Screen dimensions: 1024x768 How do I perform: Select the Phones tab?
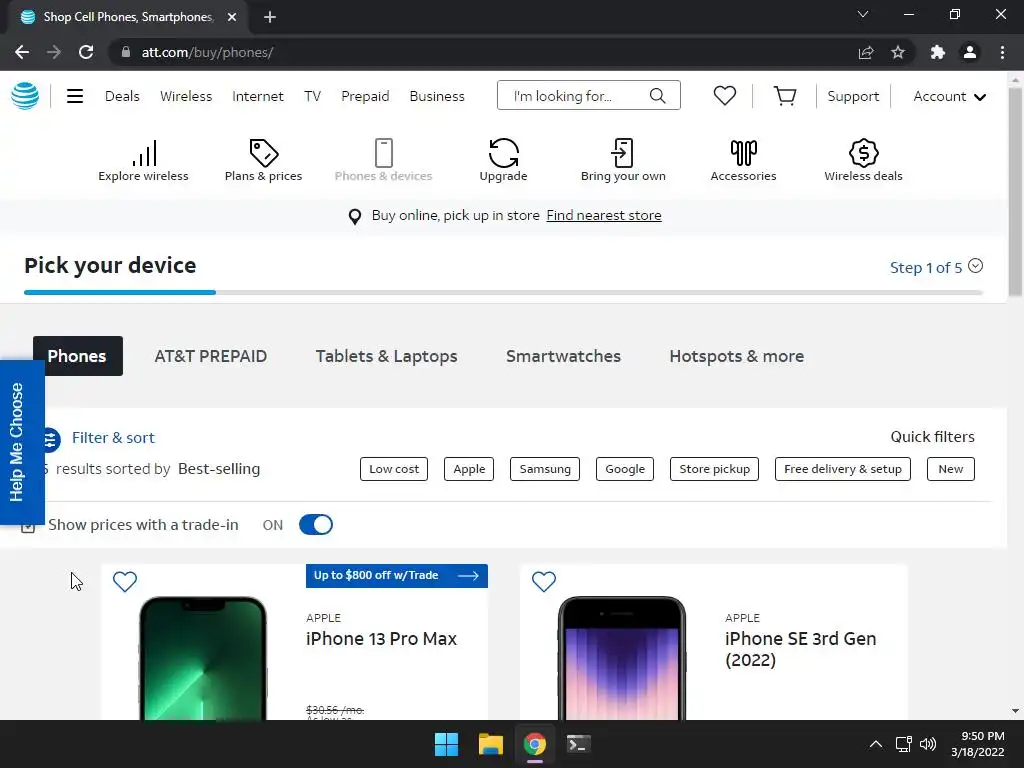pyautogui.click(x=78, y=356)
